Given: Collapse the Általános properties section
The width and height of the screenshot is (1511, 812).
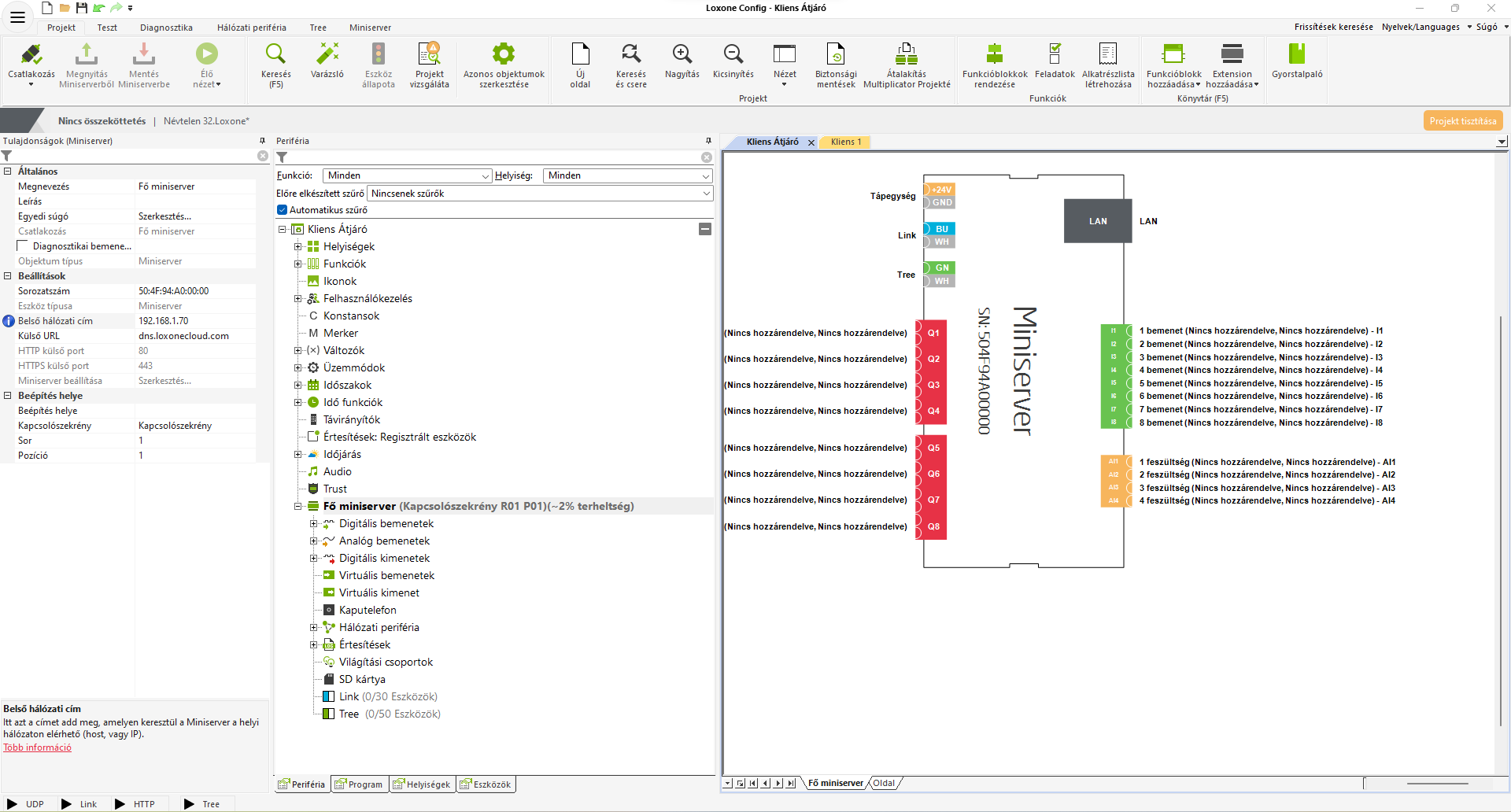Looking at the screenshot, I should point(8,171).
